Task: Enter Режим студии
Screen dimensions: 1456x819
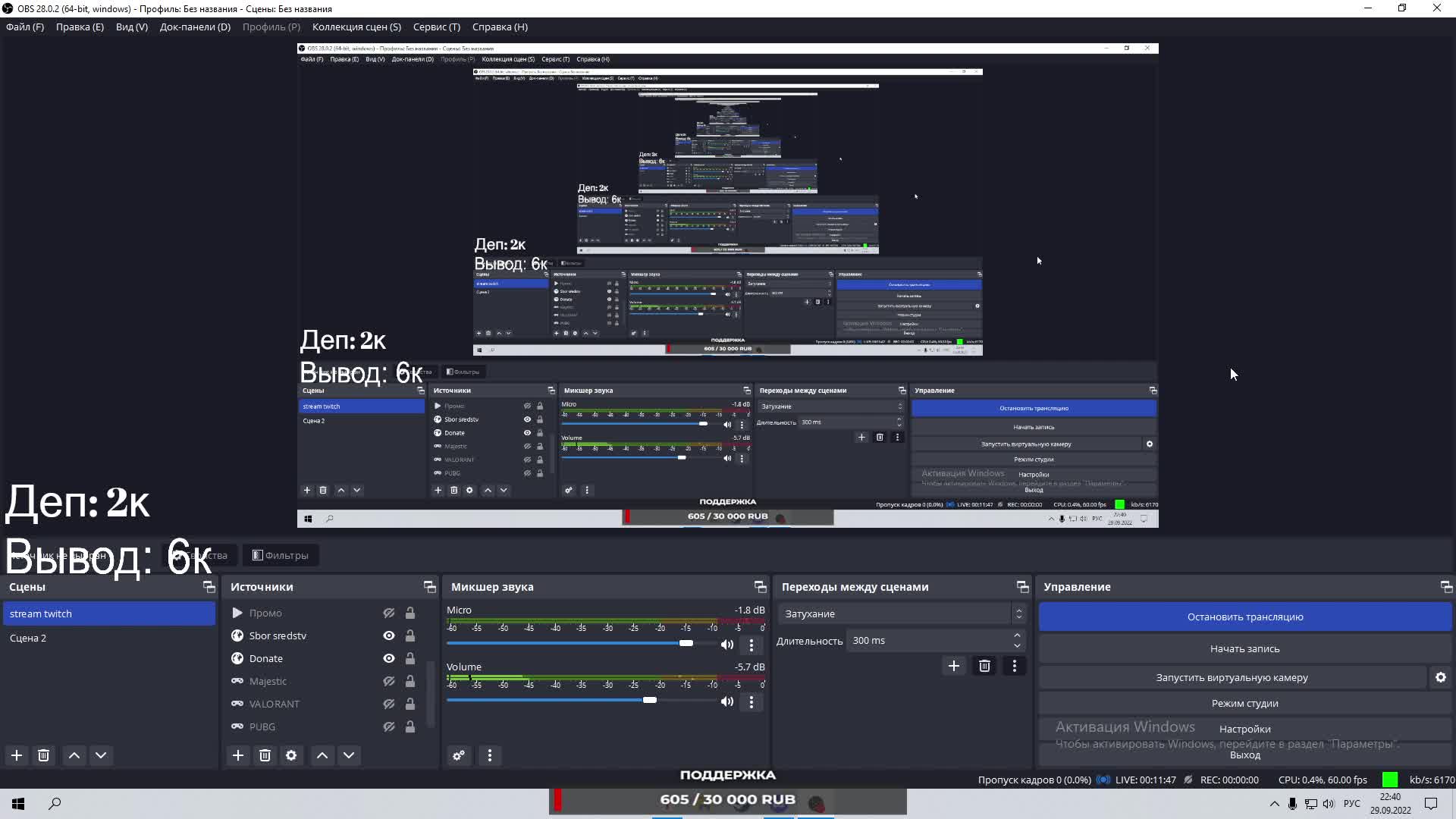Action: [x=1245, y=703]
